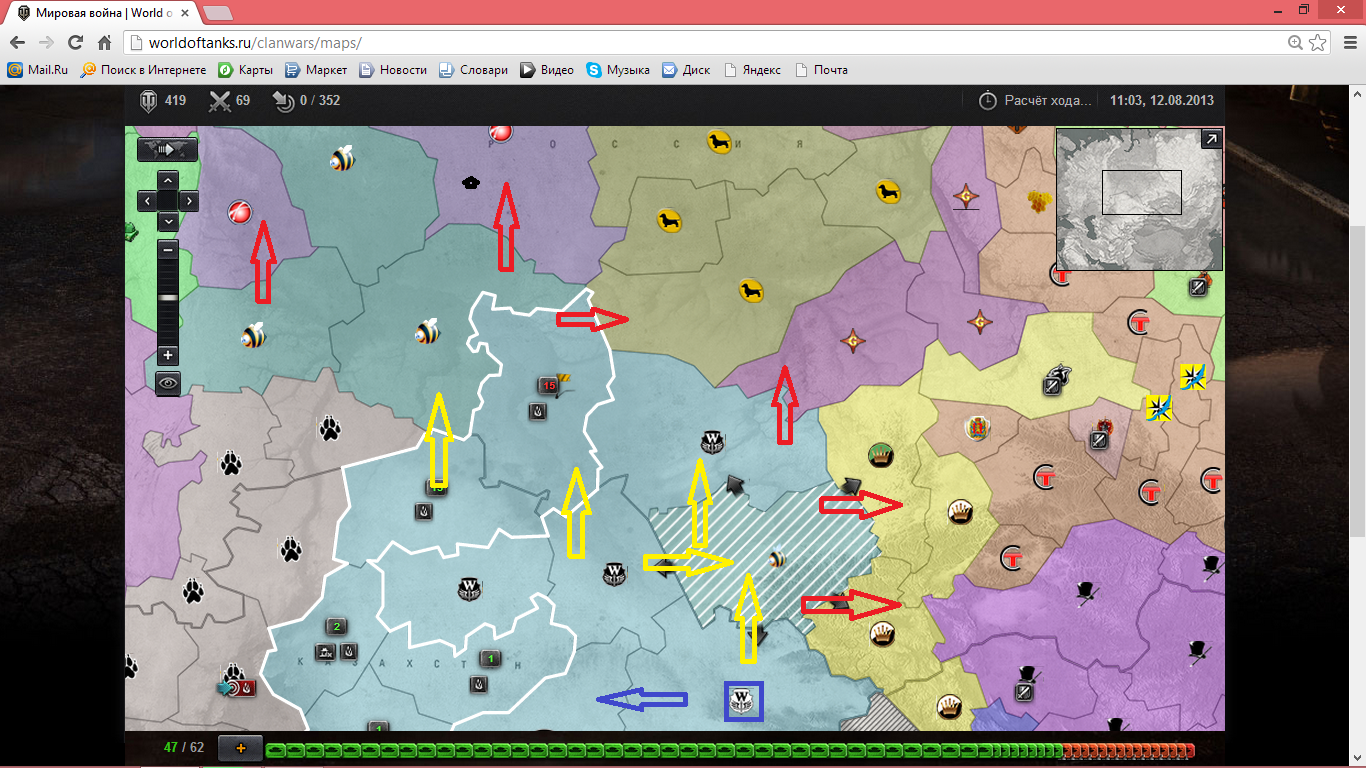Click the browser home icon
The height and width of the screenshot is (768, 1366).
click(x=104, y=43)
